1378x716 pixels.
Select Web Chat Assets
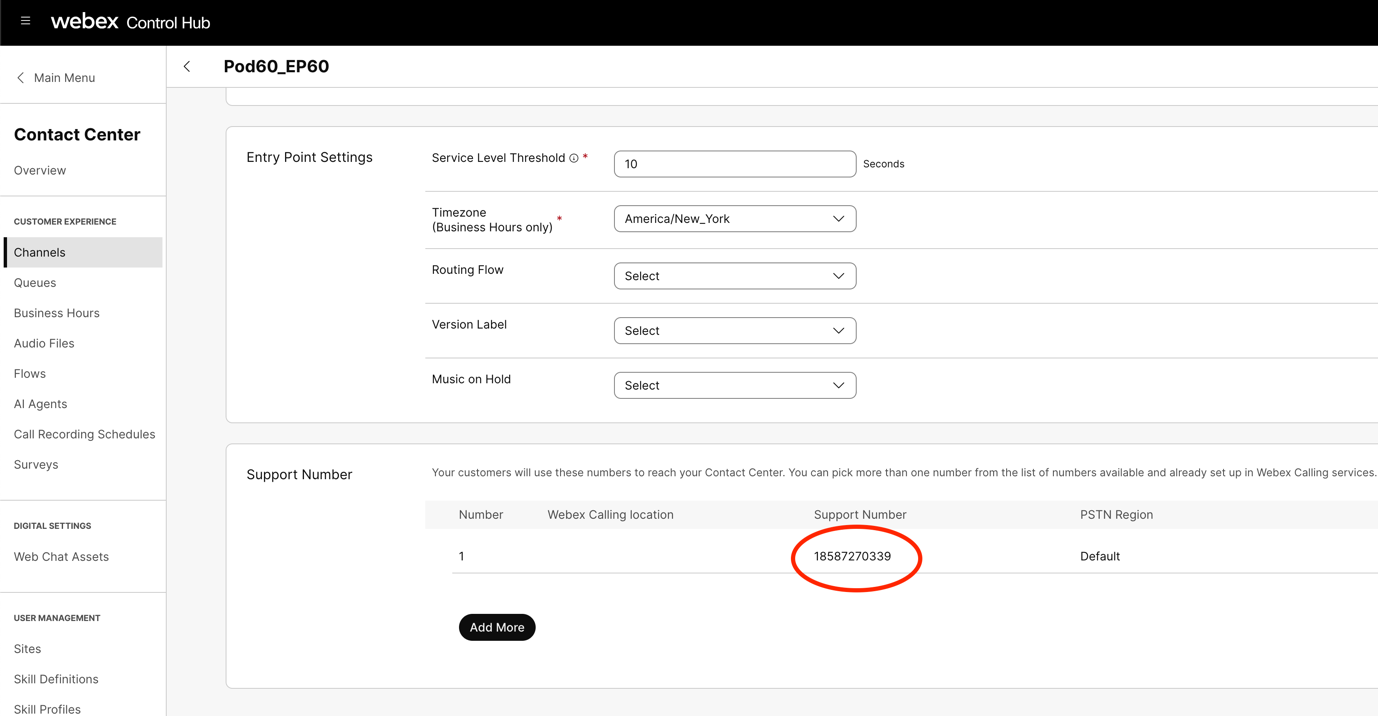[x=61, y=557]
